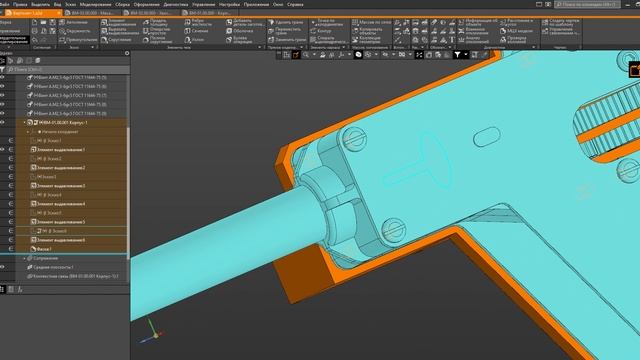Click the tree search field
Screen dimensions: 640x360
[67, 69]
